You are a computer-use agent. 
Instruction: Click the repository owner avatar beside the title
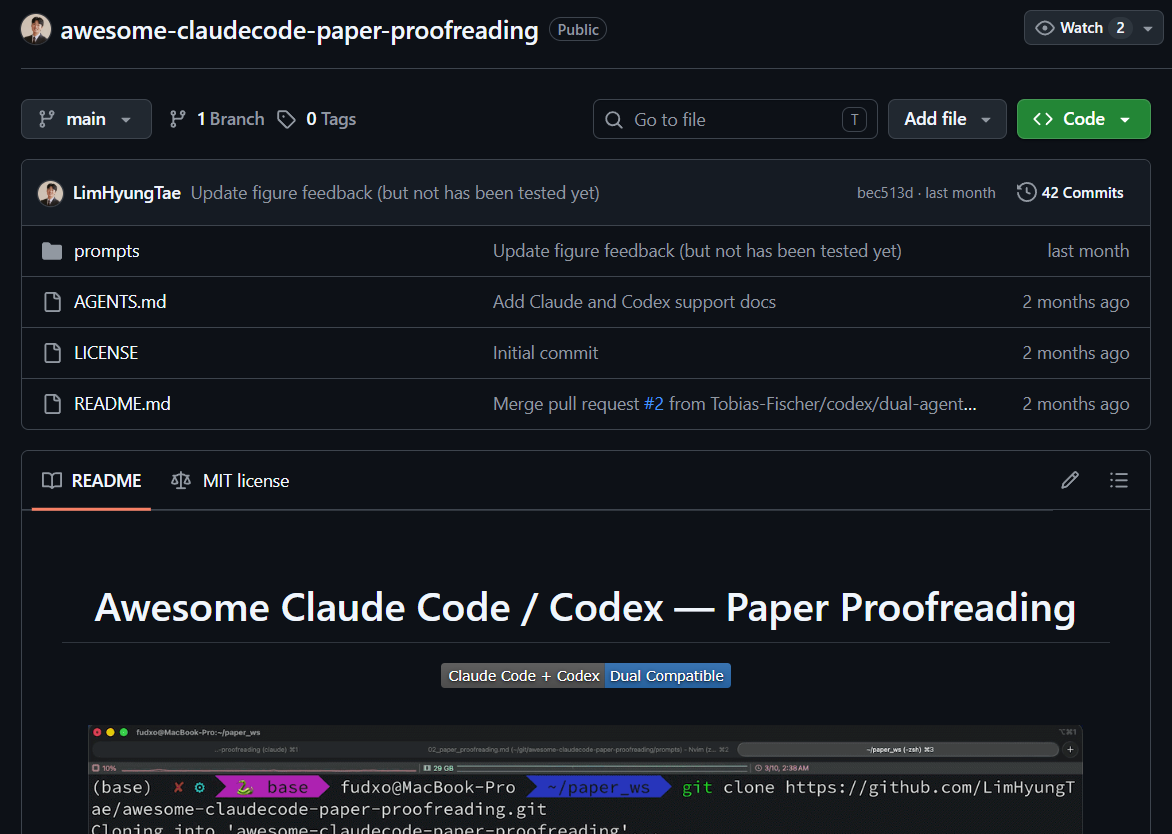click(36, 29)
